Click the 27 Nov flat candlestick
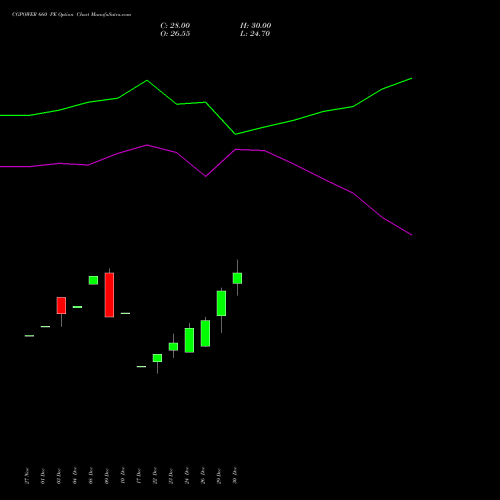500x500 pixels. click(x=29, y=336)
